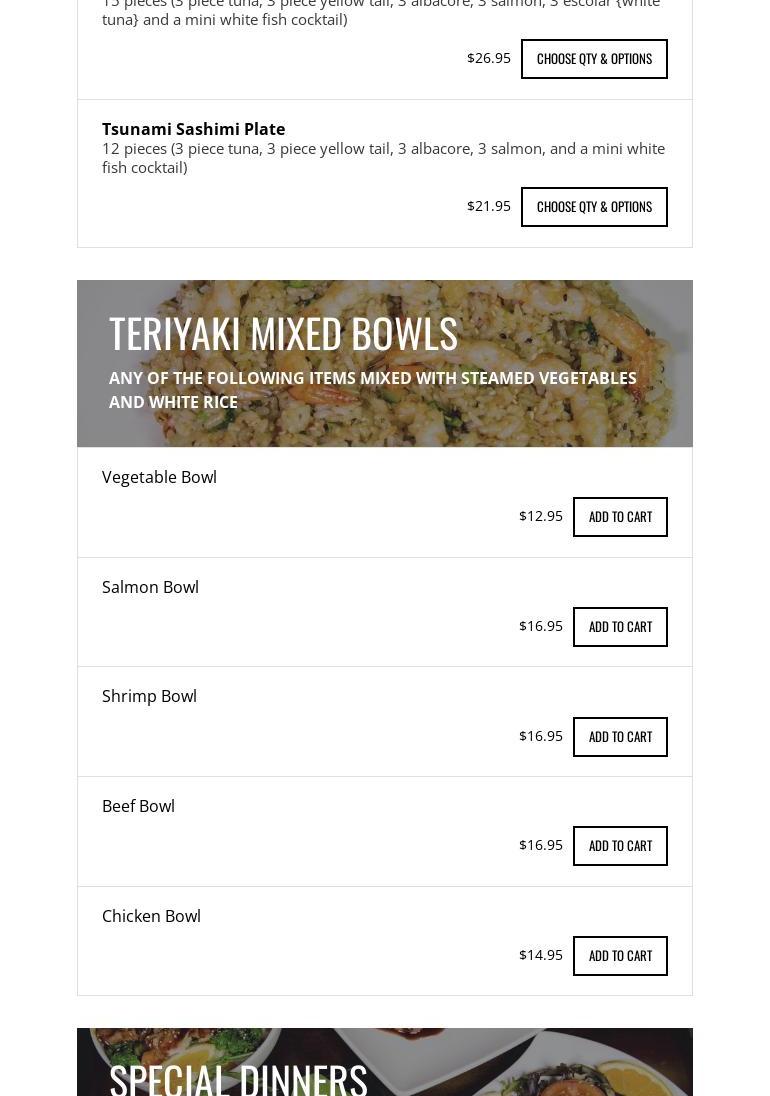Select the Salmon Bowl item name

pyautogui.click(x=150, y=587)
